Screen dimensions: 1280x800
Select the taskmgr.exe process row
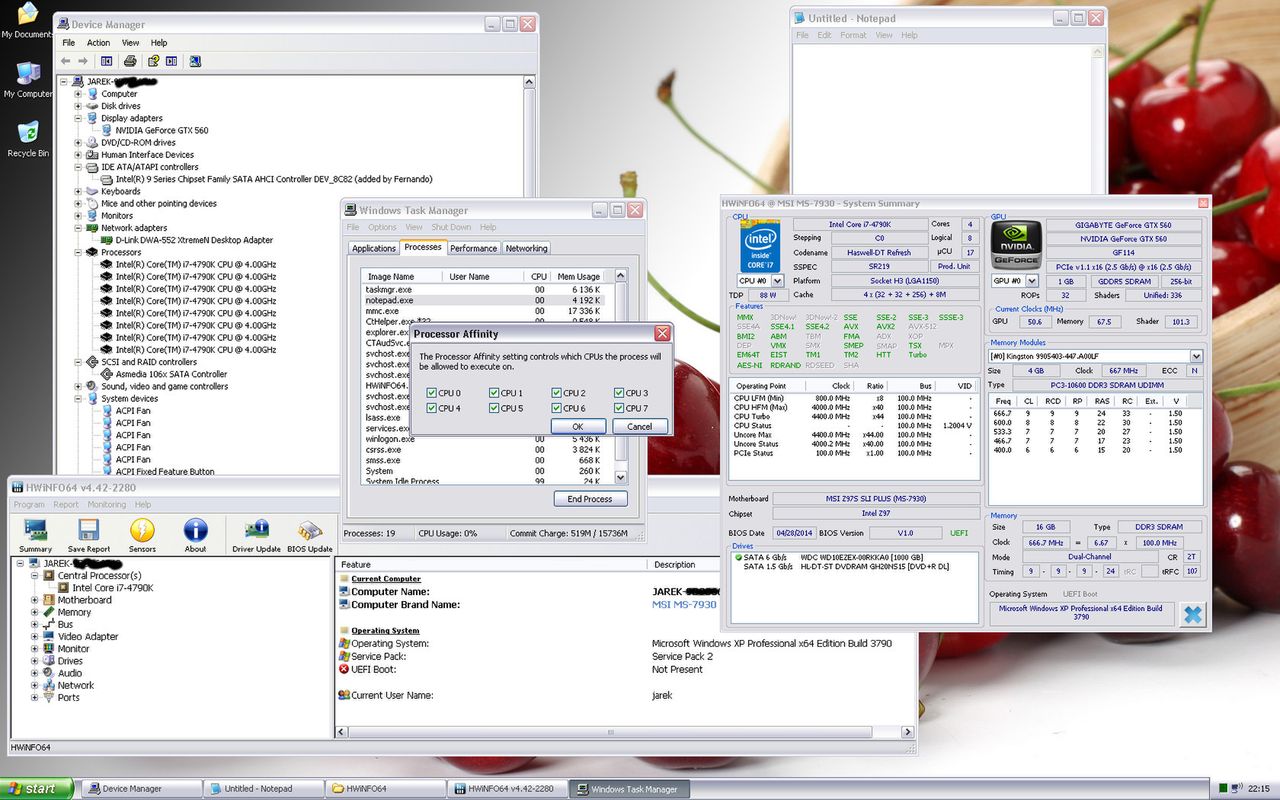pos(484,289)
